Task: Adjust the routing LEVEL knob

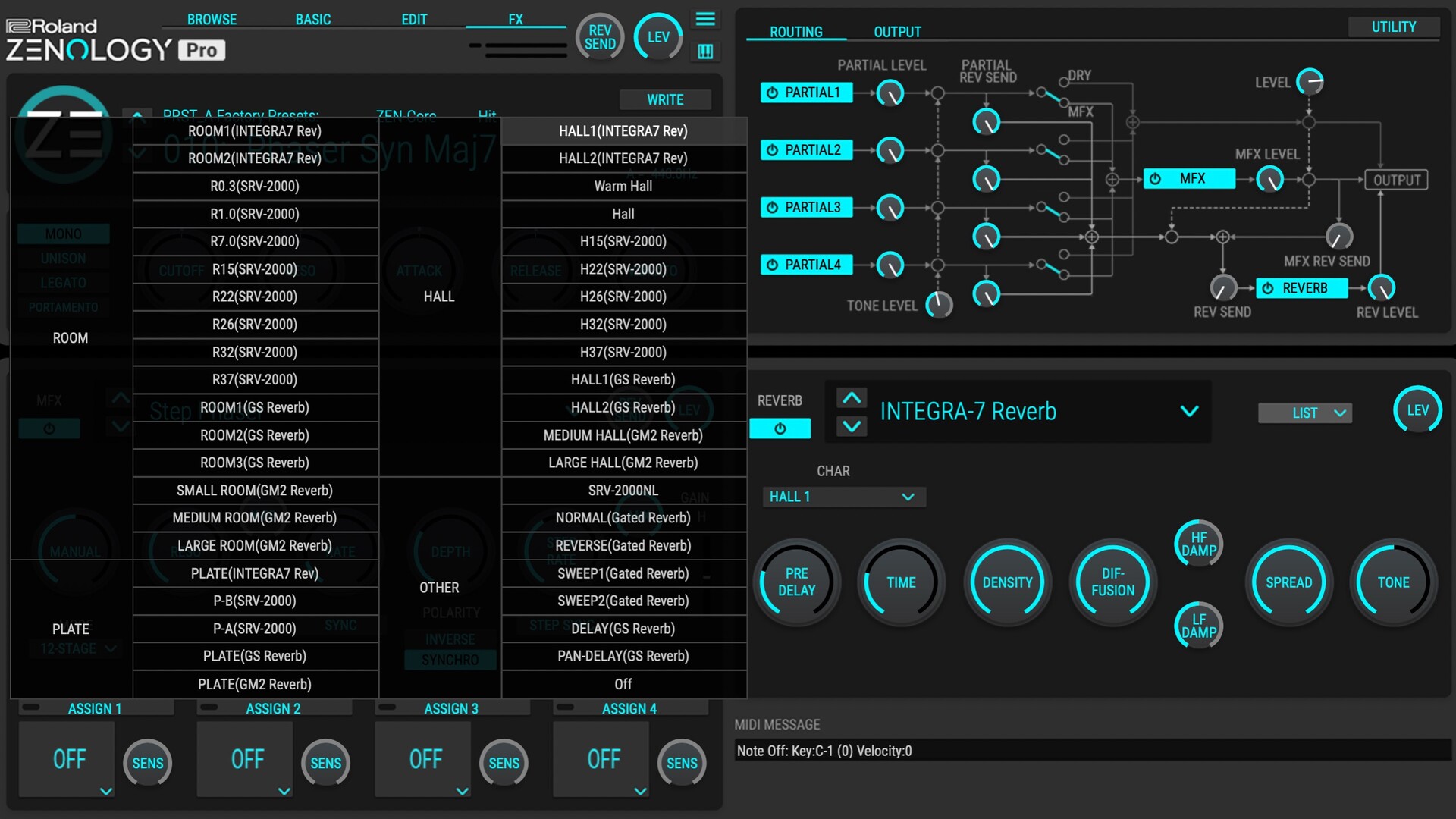Action: coord(1310,81)
